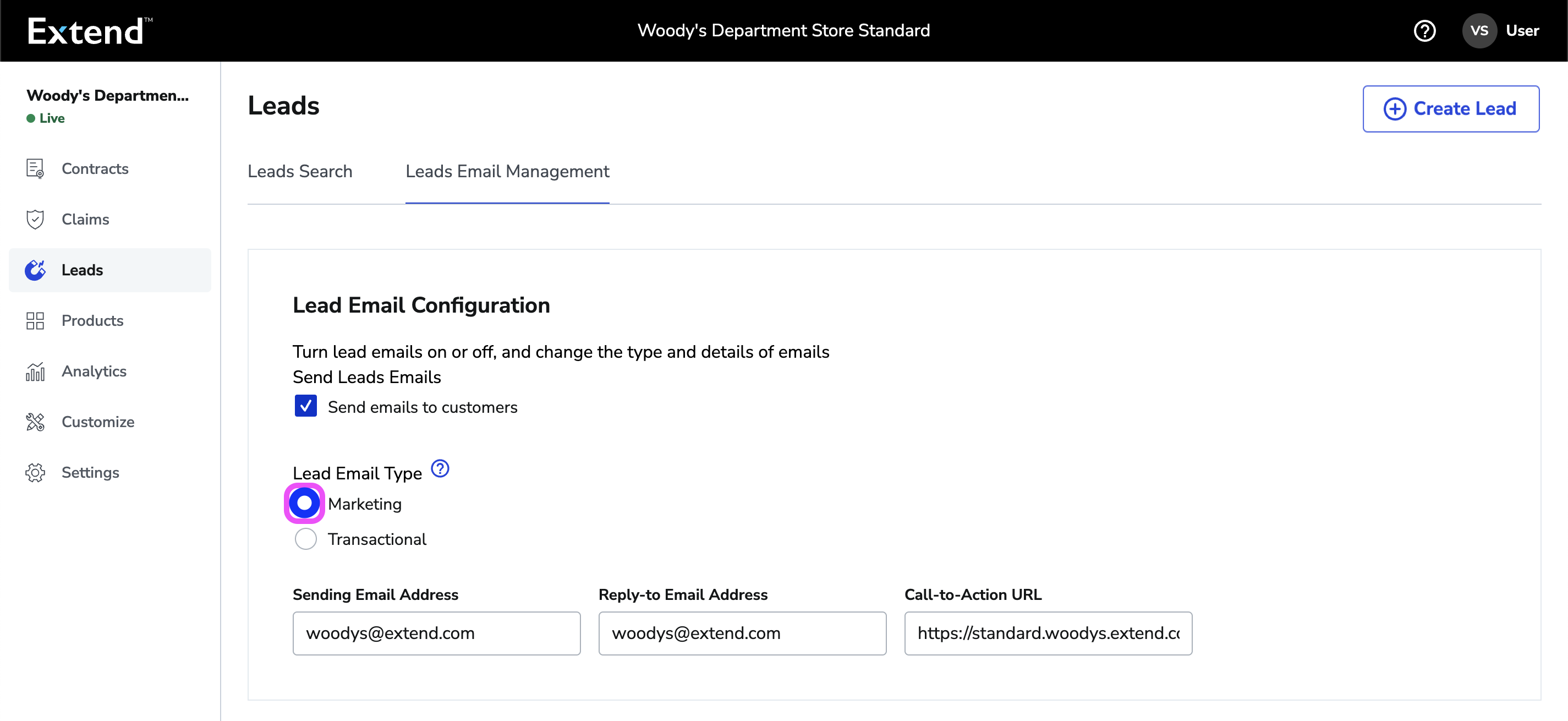Uncheck Send emails to customers checkbox
1568x721 pixels.
[305, 406]
